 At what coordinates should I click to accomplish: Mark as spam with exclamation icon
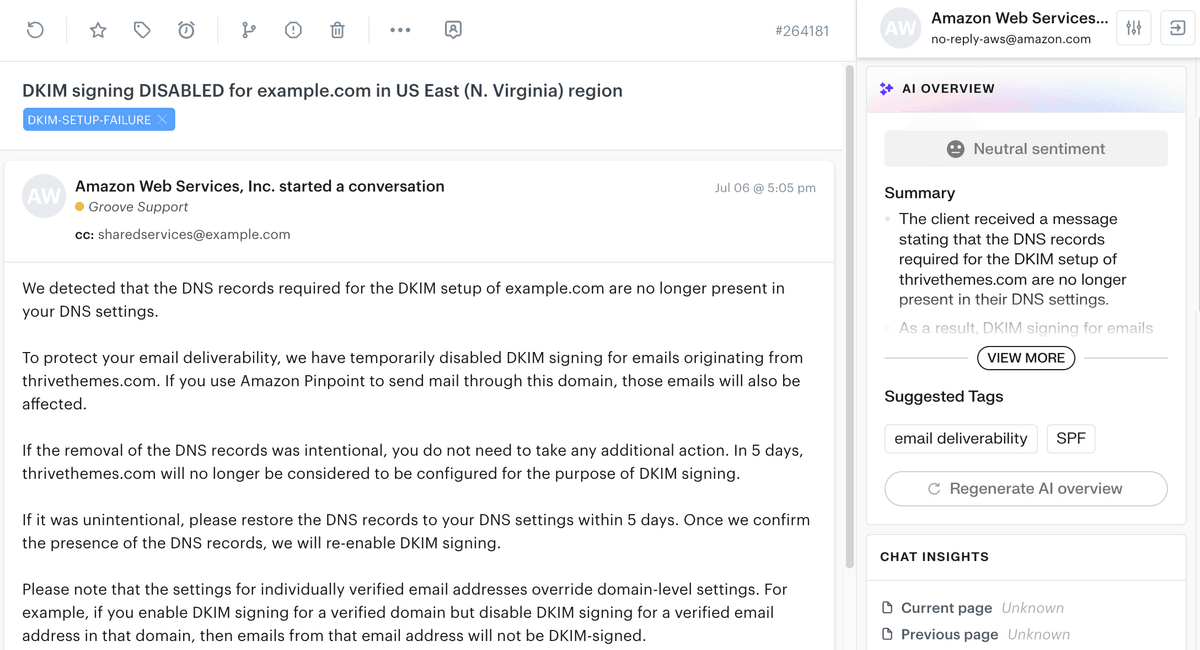293,30
